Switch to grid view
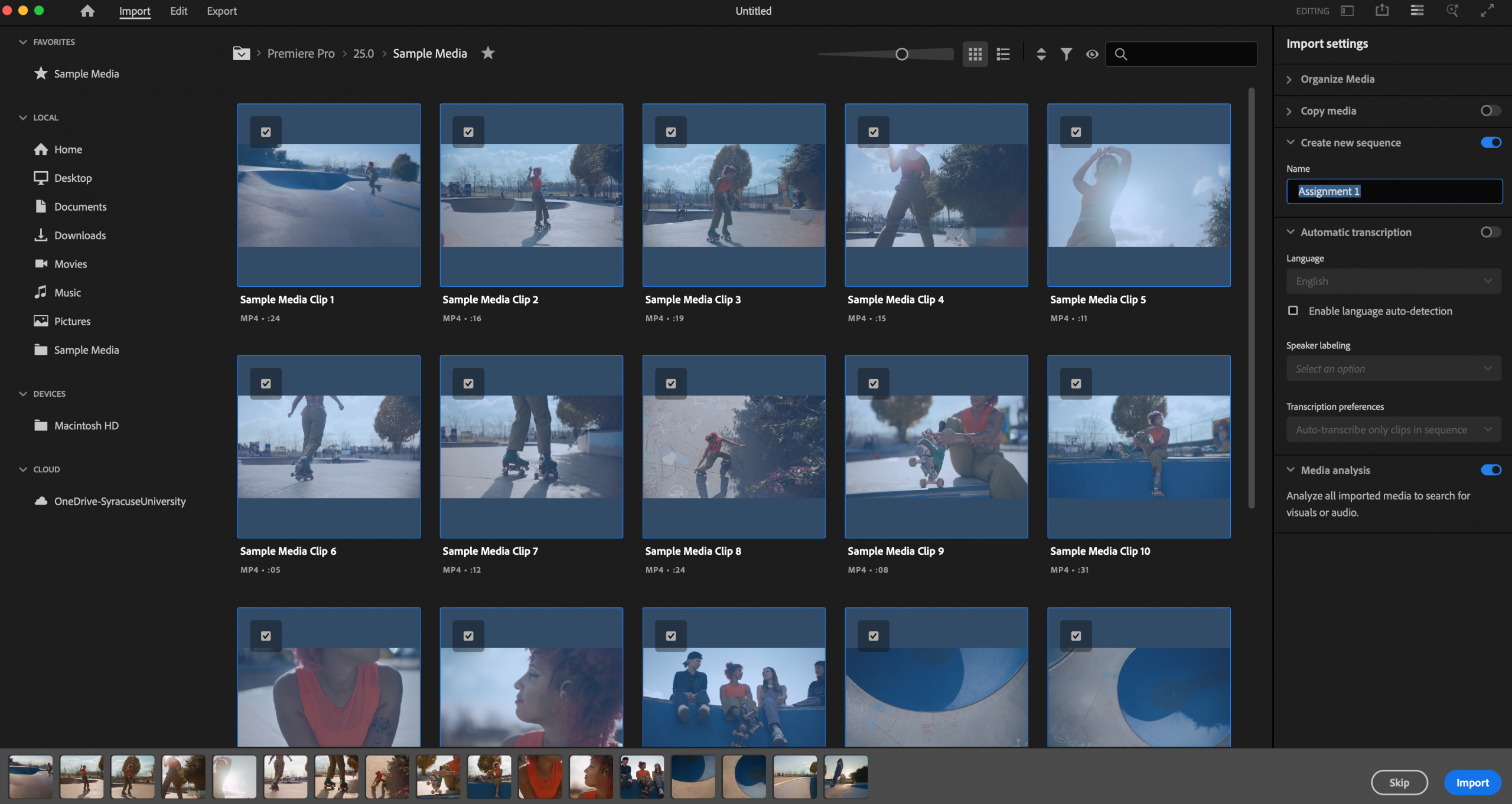The image size is (1512, 804). [975, 54]
